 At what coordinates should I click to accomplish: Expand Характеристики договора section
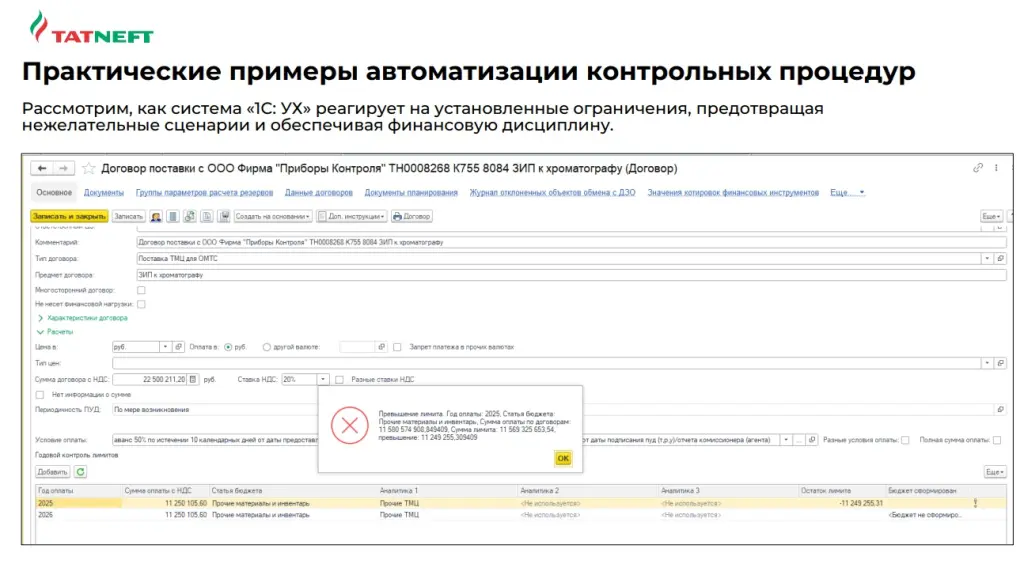(82, 318)
